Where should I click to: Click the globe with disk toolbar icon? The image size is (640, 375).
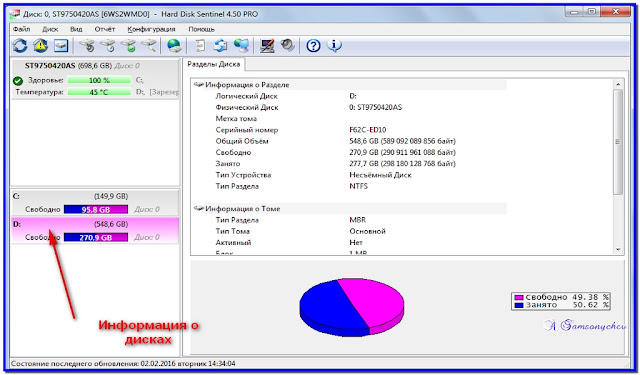click(x=174, y=45)
